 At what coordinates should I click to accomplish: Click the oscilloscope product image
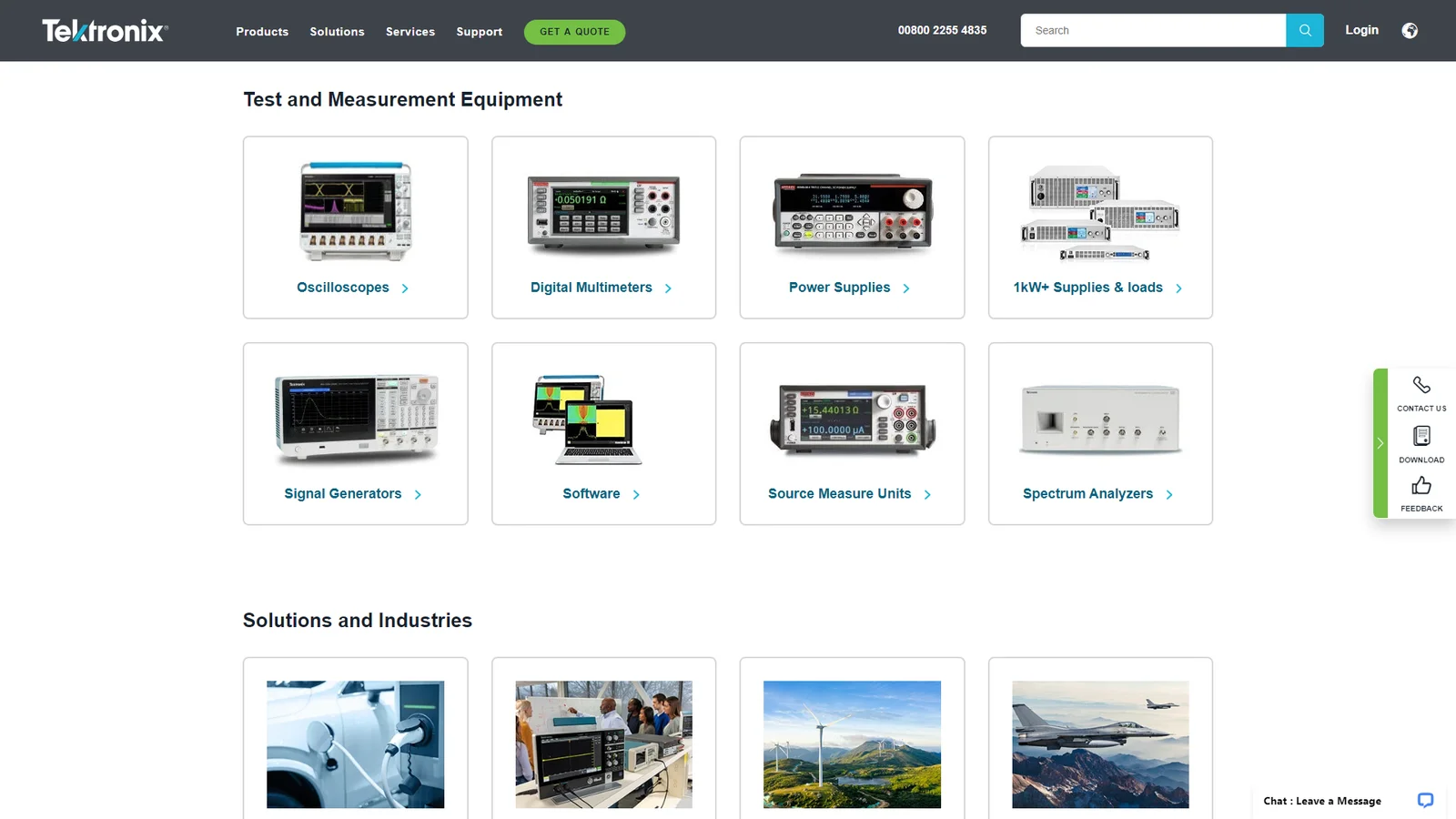356,211
